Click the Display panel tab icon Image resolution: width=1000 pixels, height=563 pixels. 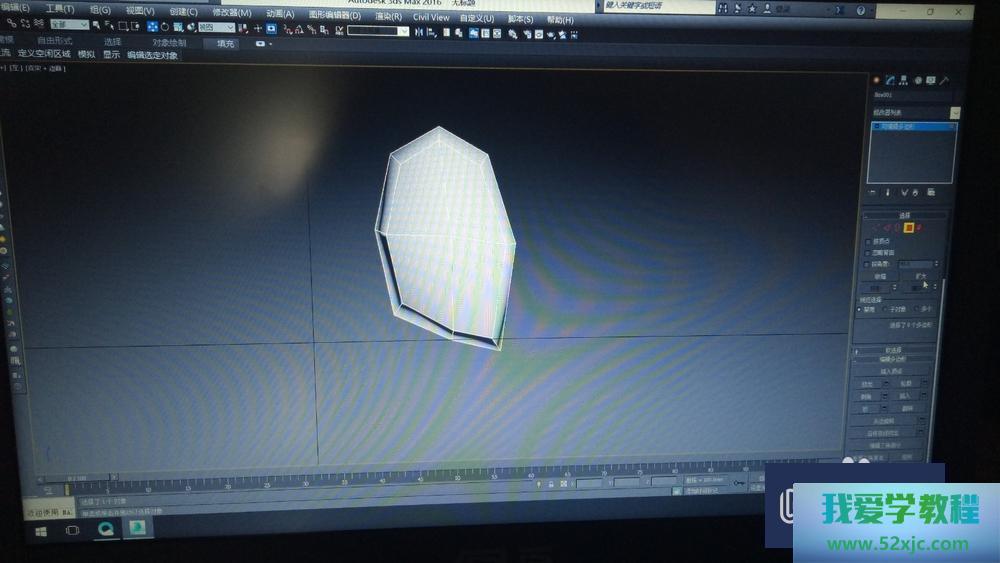pyautogui.click(x=930, y=80)
